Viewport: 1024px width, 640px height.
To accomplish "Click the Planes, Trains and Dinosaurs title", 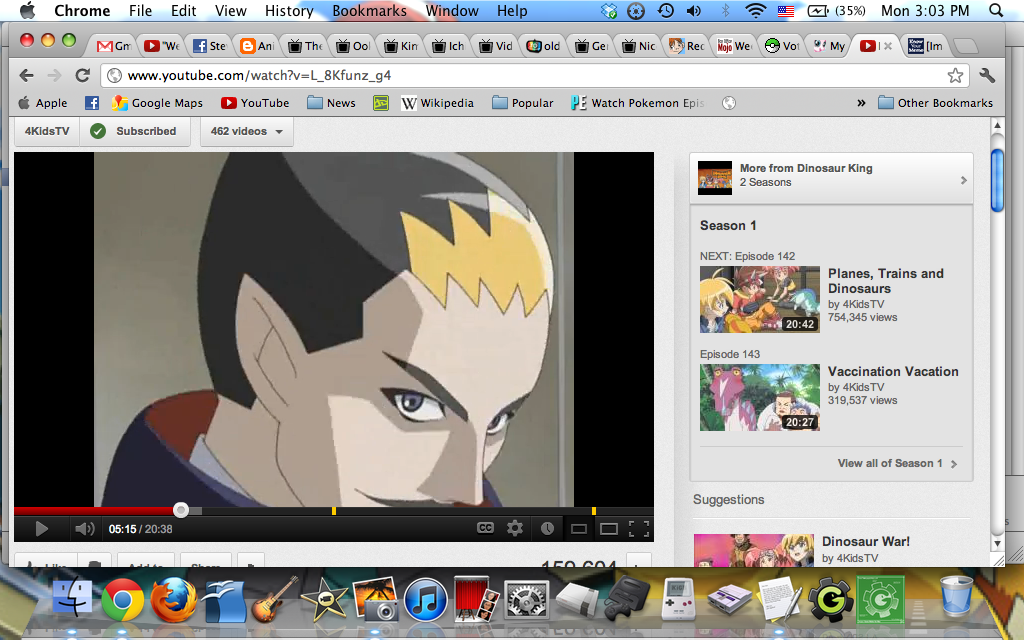I will (886, 281).
